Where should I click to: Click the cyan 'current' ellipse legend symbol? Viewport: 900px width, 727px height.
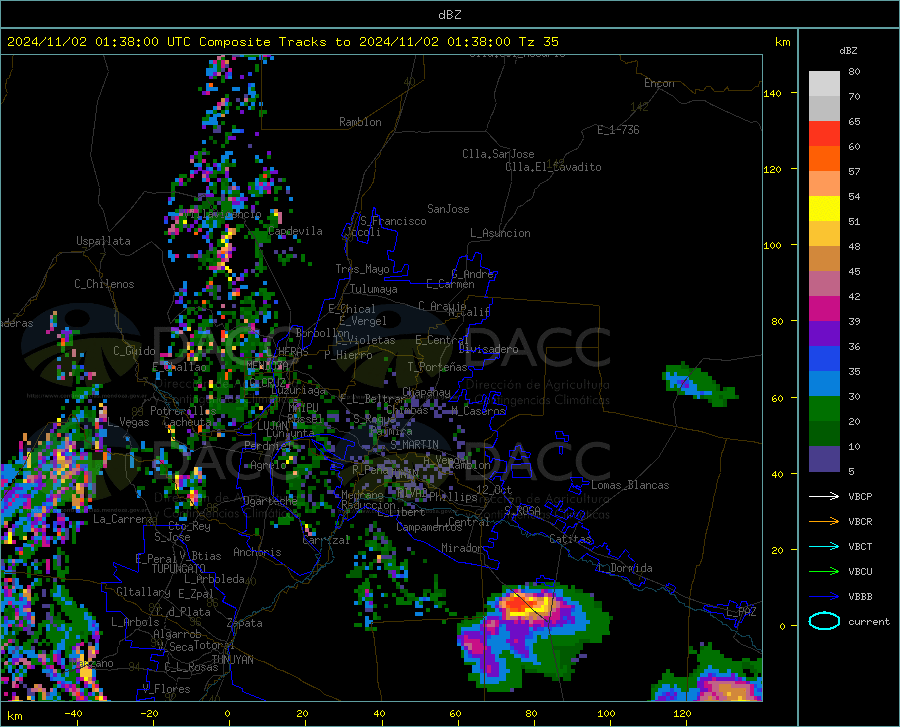(x=824, y=621)
